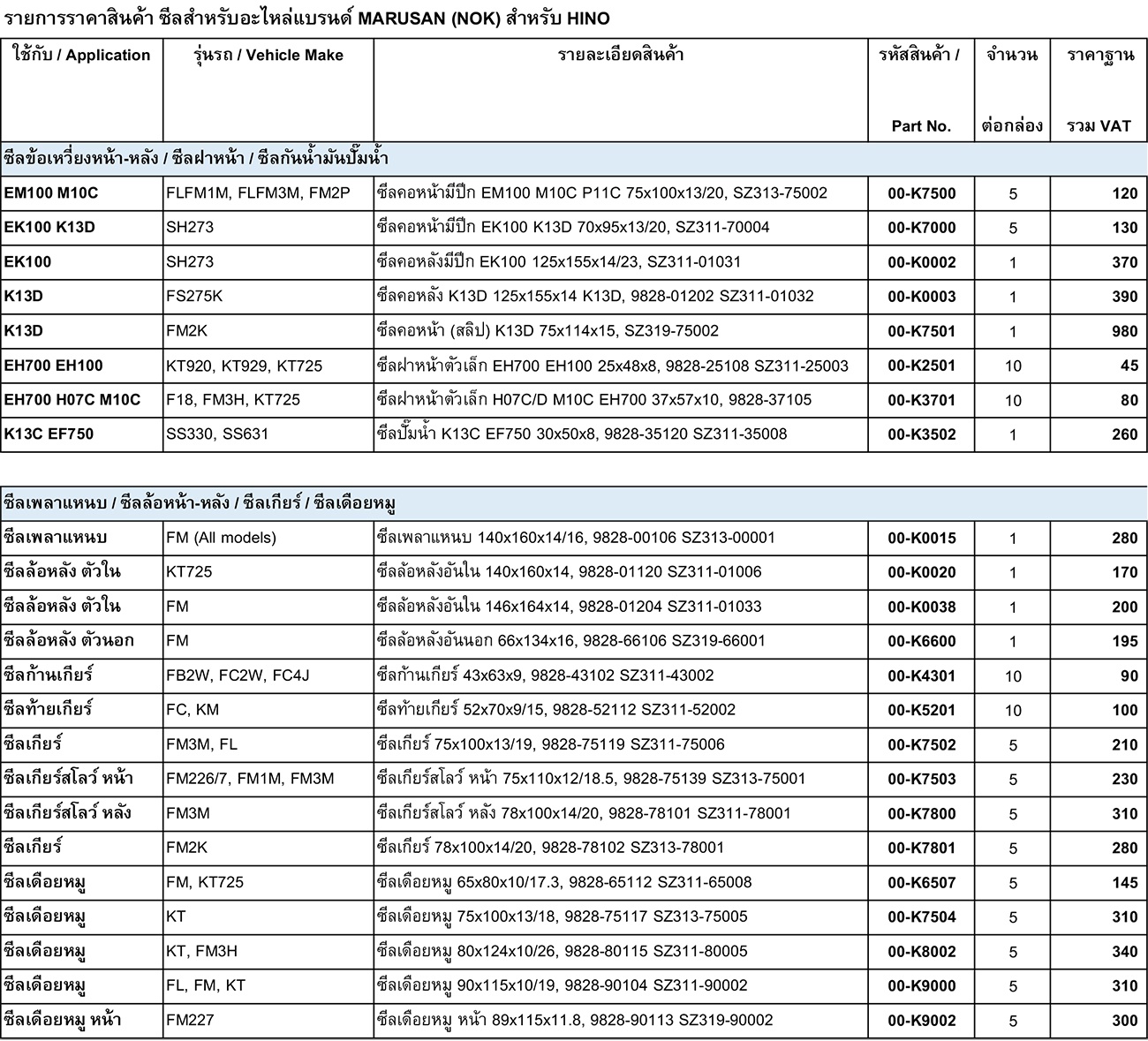The image size is (1148, 1041).
Task: Click vehicle make FM (All models)
Action: (x=221, y=537)
